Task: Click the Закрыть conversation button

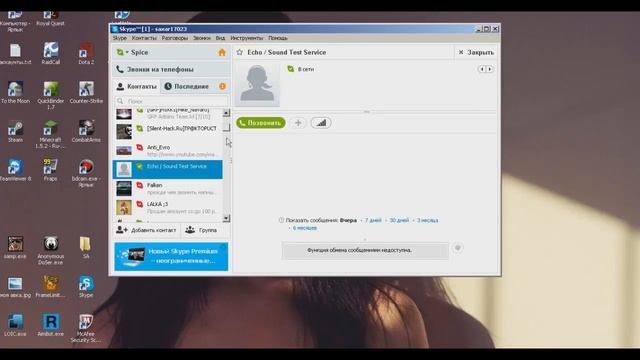Action: [476, 52]
